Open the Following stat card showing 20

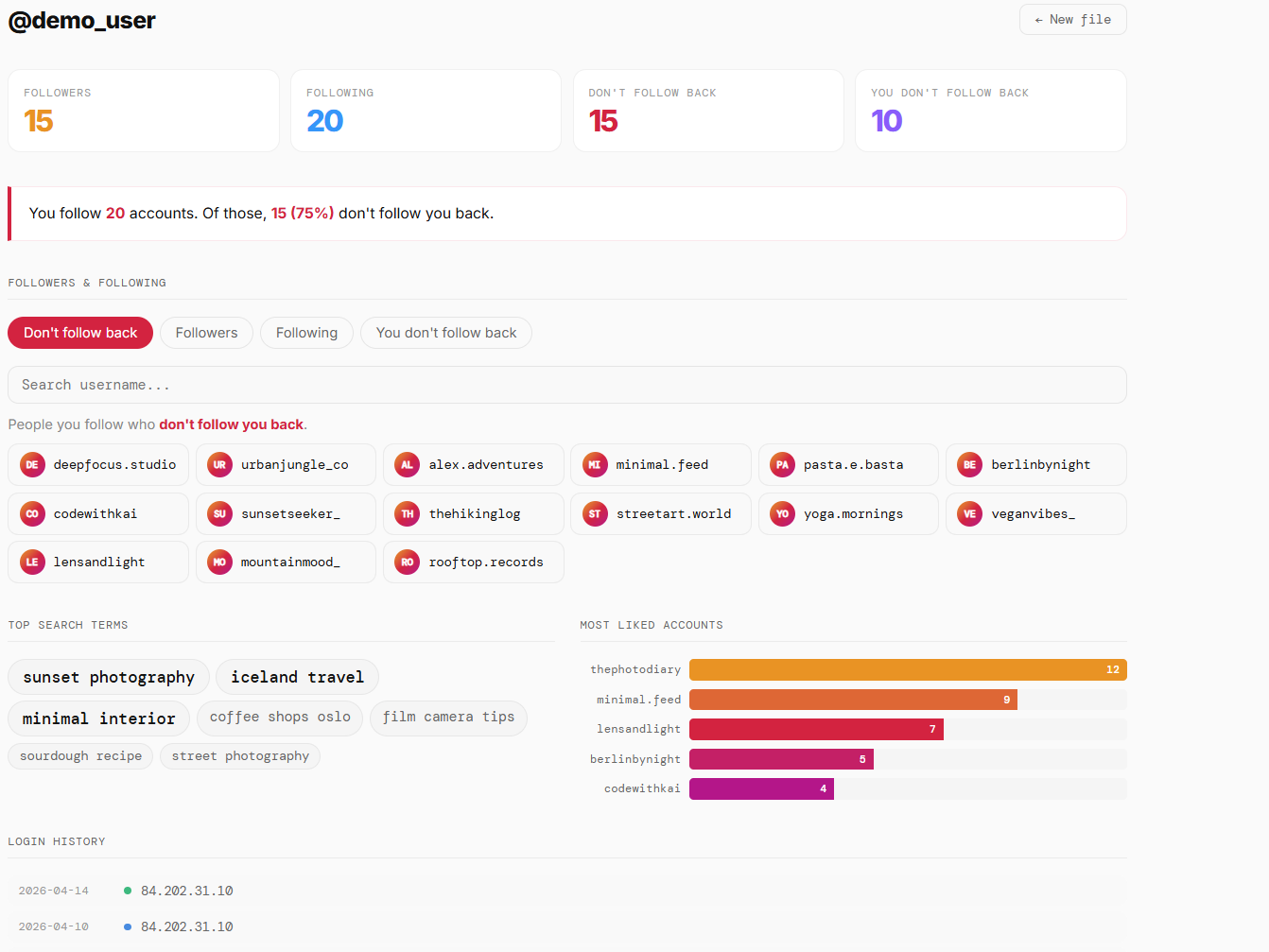[x=426, y=111]
